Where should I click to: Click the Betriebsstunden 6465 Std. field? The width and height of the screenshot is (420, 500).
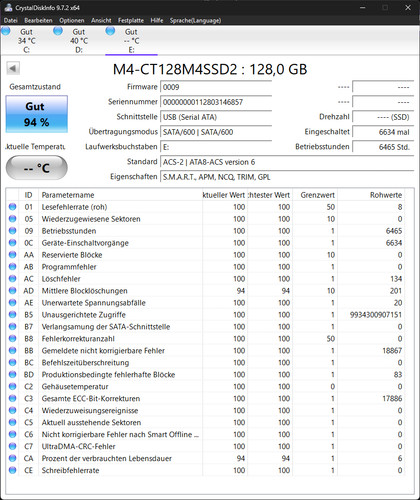pos(383,147)
